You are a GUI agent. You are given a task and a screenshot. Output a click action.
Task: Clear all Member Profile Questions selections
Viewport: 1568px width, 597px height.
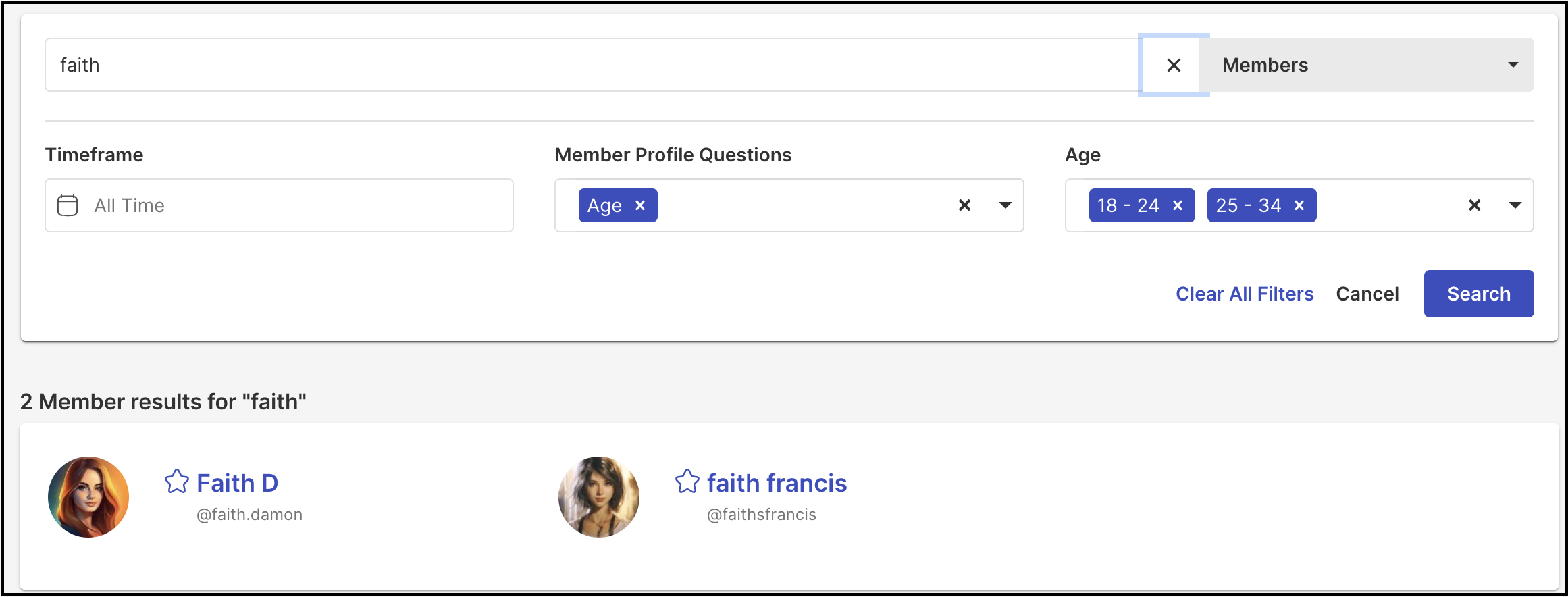pos(964,205)
